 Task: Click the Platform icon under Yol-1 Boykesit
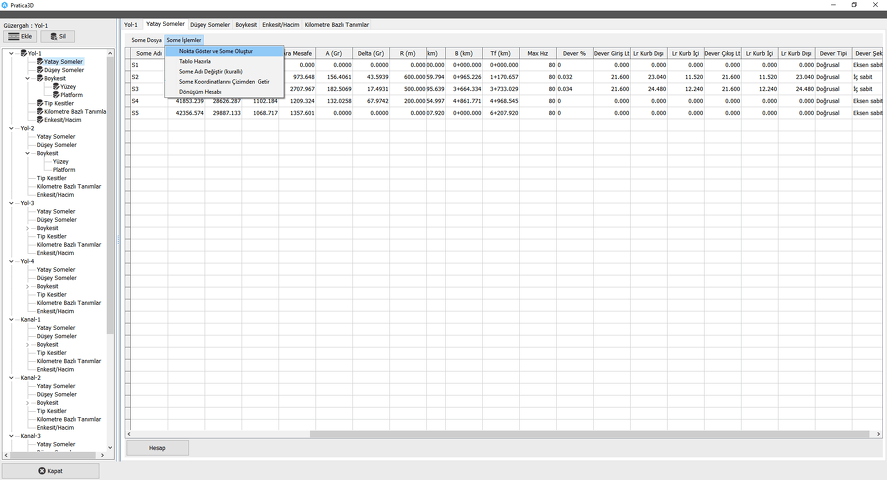pos(56,95)
